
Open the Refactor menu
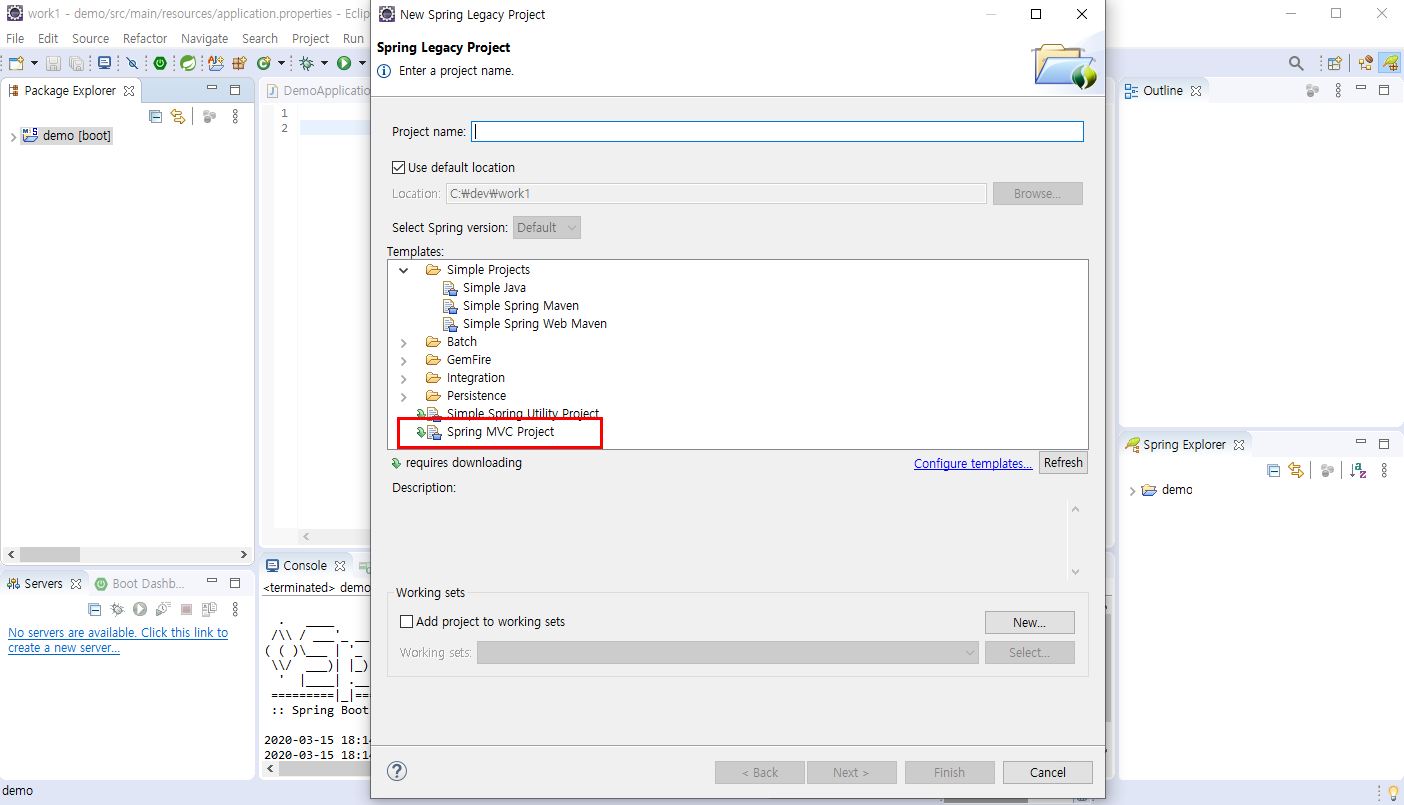coord(145,38)
